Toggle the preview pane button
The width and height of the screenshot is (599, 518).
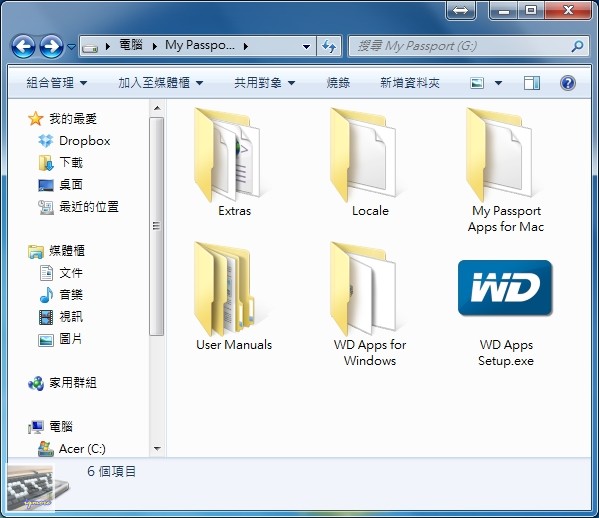point(531,83)
